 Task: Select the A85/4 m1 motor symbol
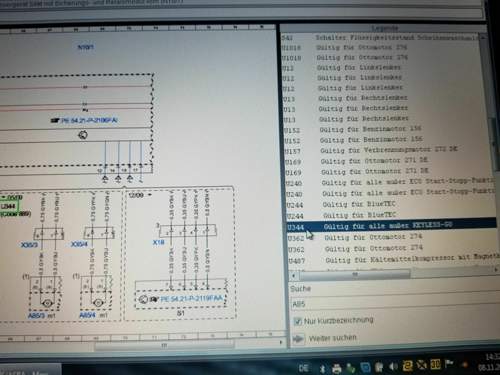(x=98, y=302)
